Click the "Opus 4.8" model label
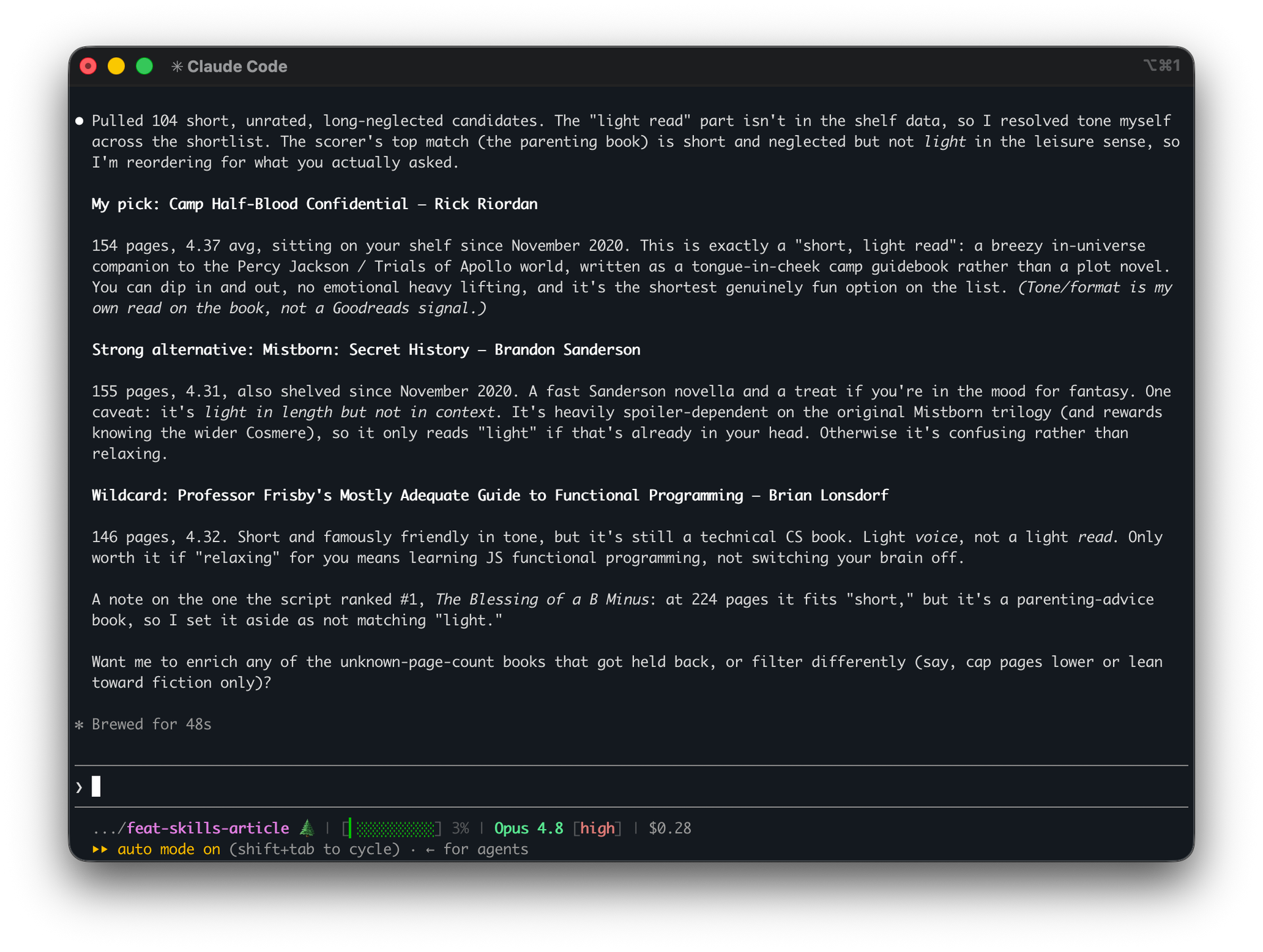1263x952 pixels. 529,828
